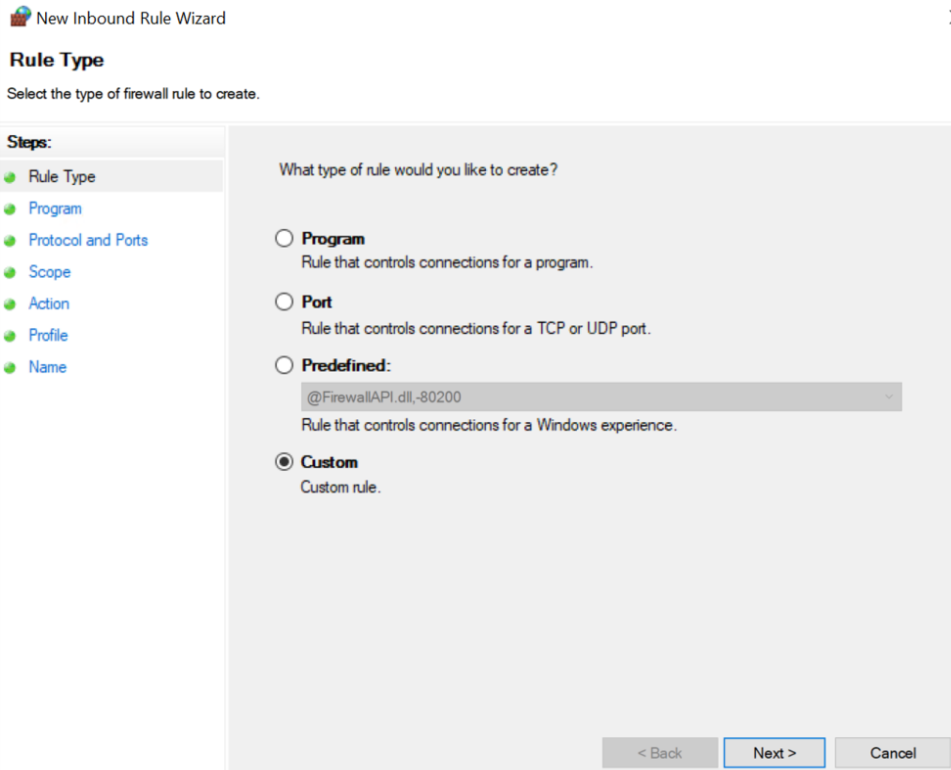Select the Port radio button

(284, 301)
